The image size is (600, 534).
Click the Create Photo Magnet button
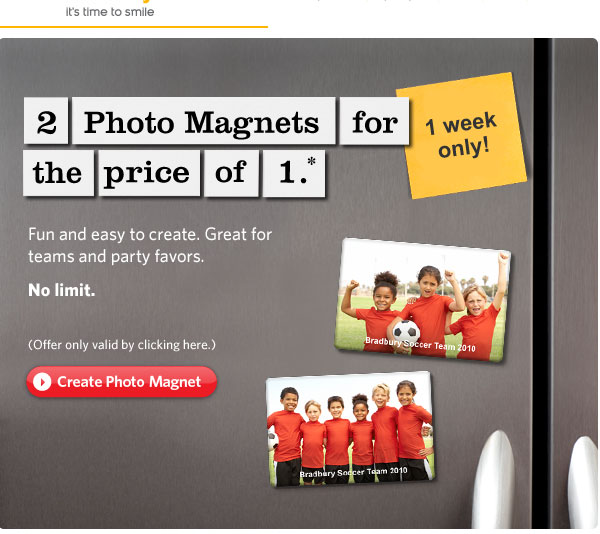point(122,381)
